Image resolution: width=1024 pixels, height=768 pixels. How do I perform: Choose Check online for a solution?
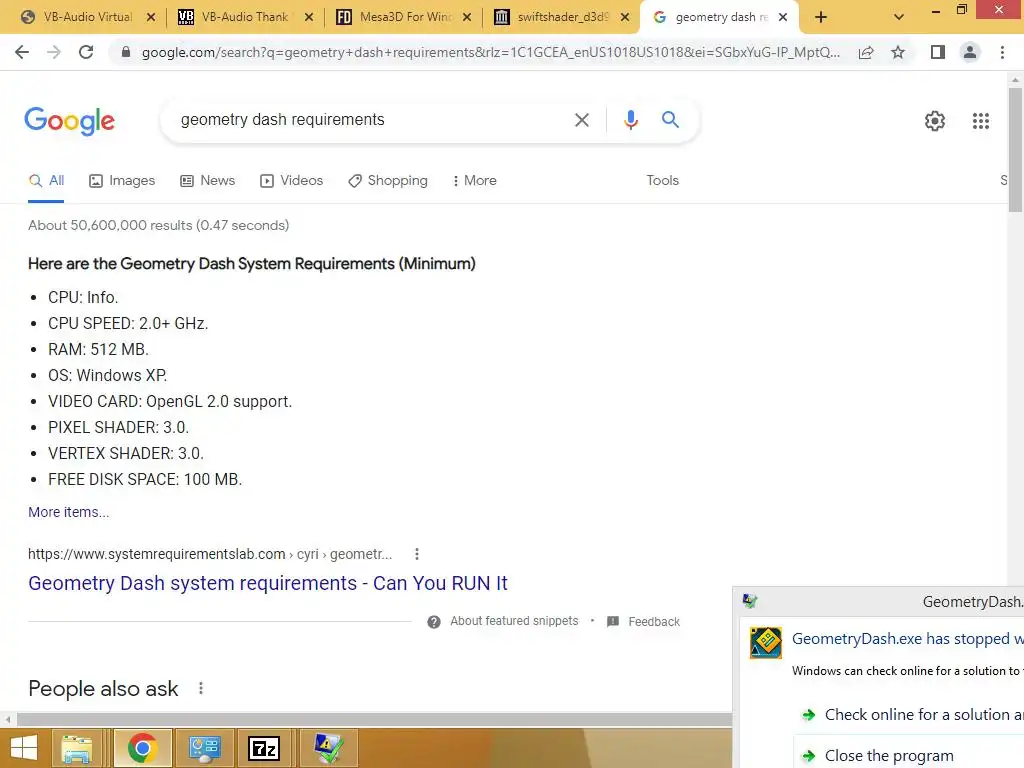tap(912, 715)
